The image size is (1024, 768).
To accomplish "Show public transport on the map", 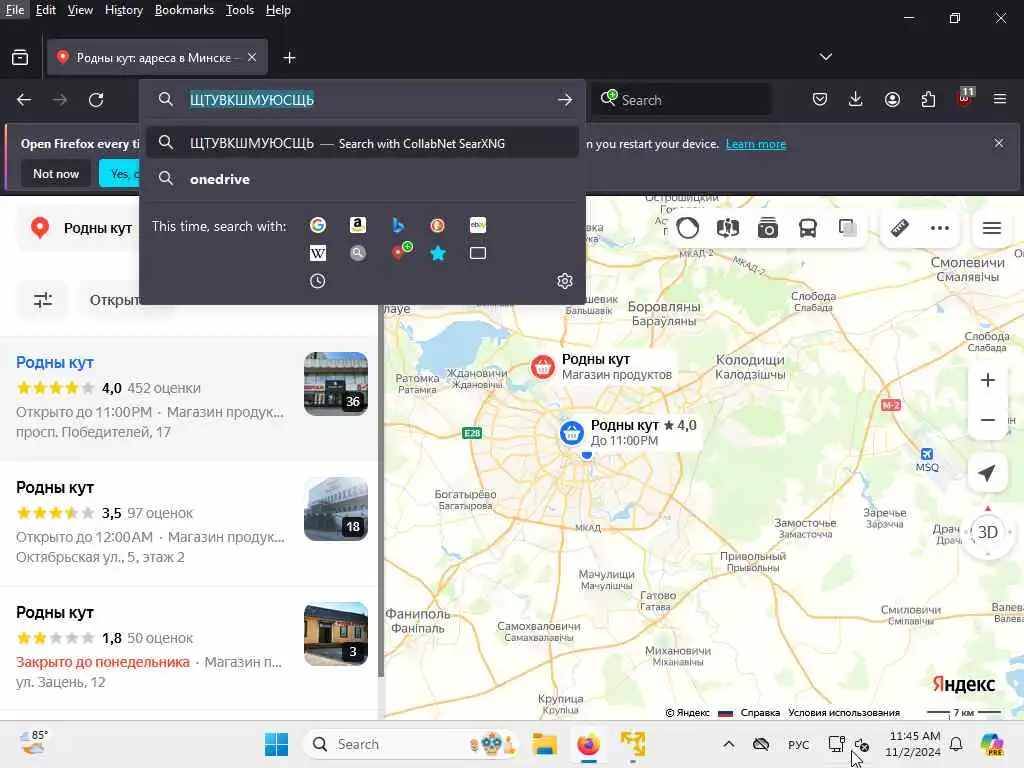I will click(x=808, y=228).
